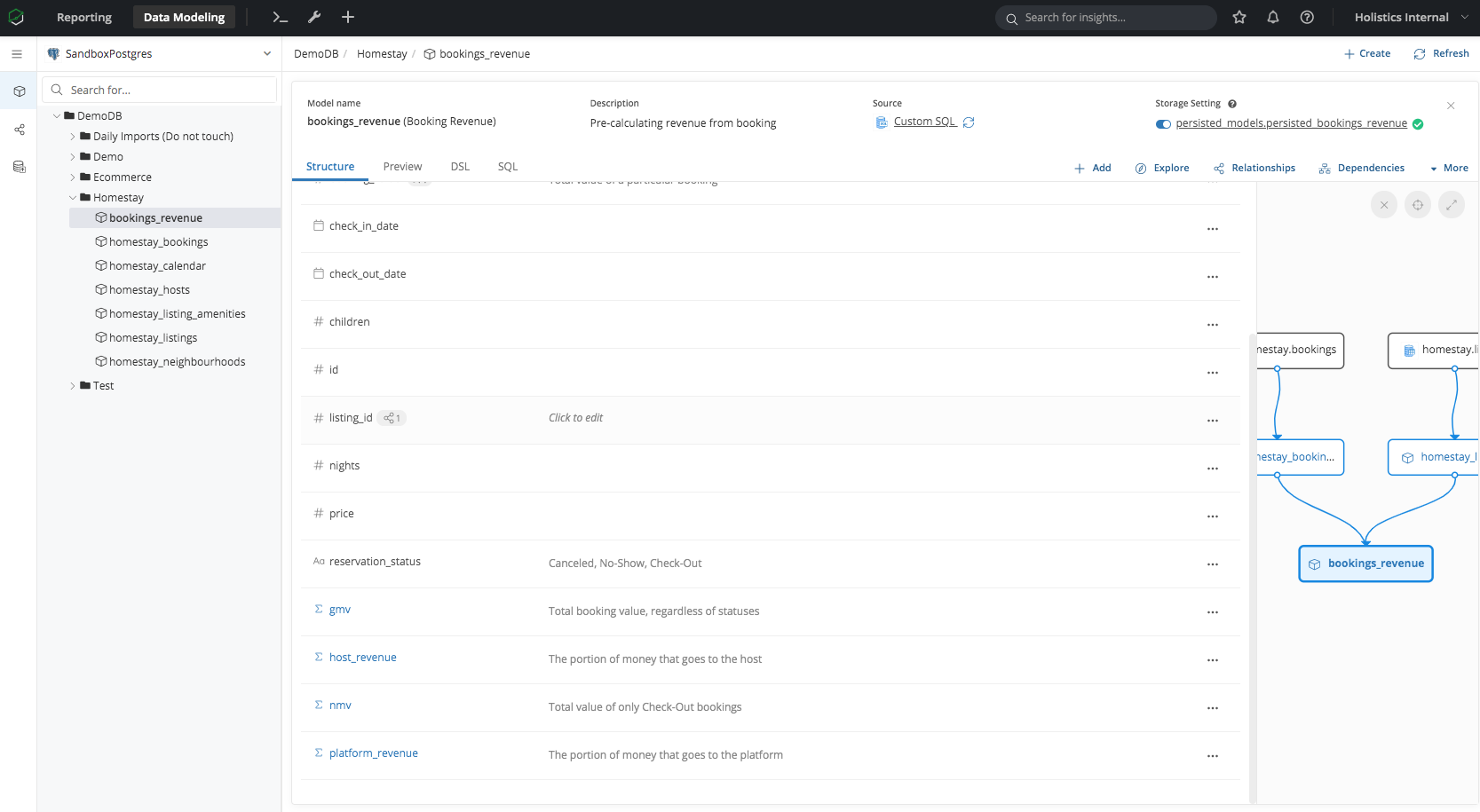Image resolution: width=1480 pixels, height=812 pixels.
Task: Expand the diagram to fullscreen
Action: click(1451, 205)
